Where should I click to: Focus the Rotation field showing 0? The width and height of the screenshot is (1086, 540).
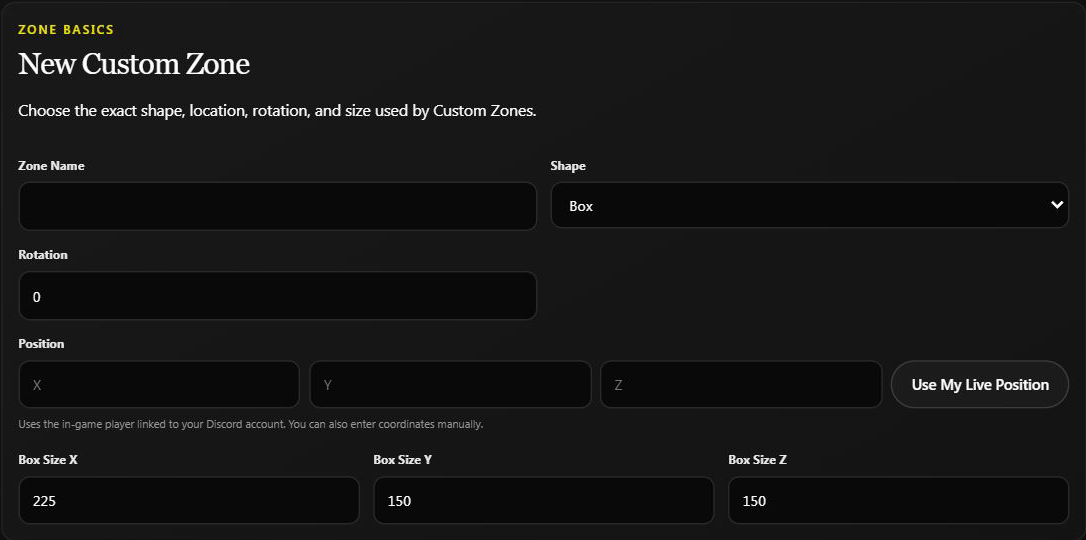[278, 296]
